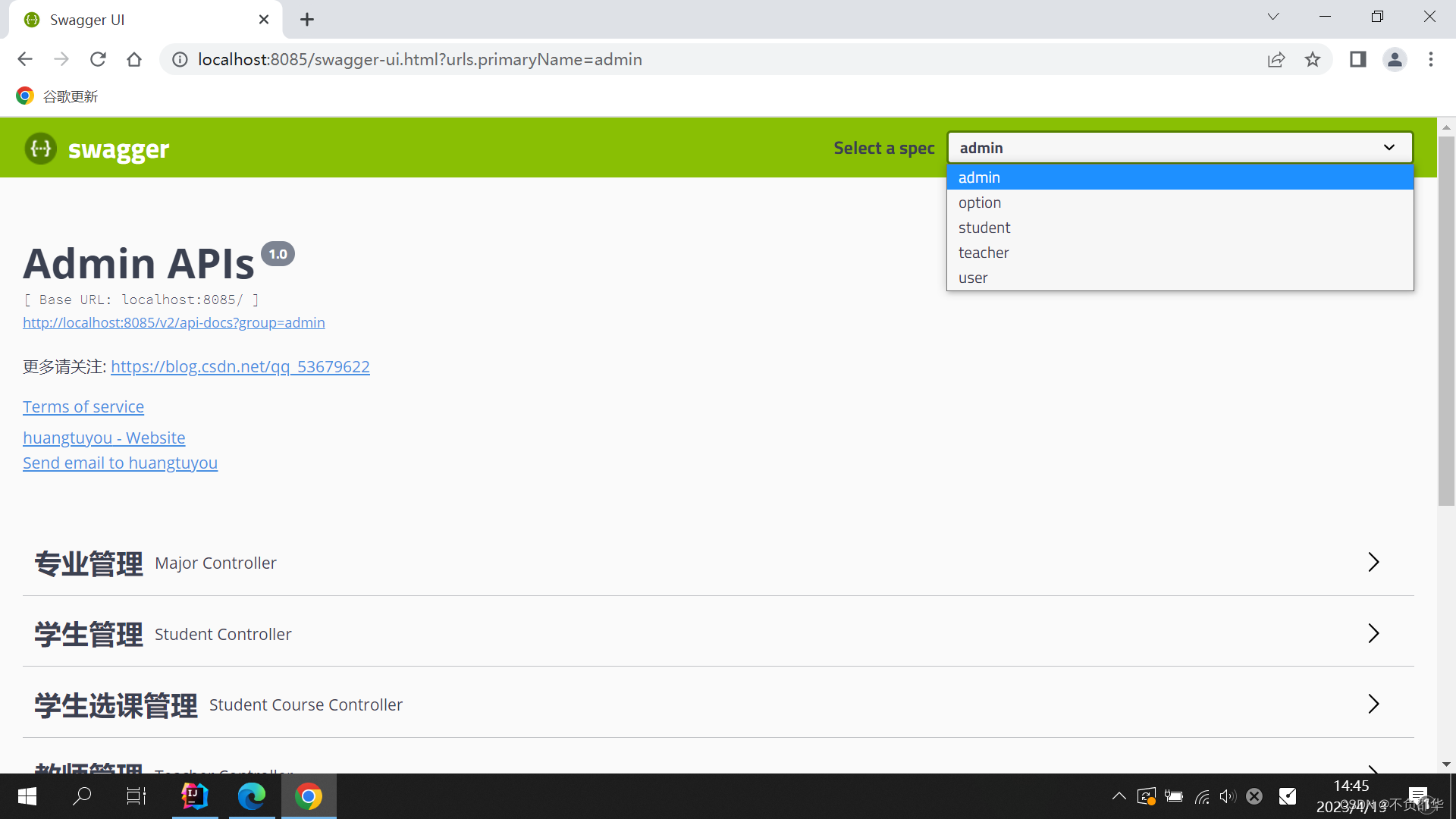The width and height of the screenshot is (1456, 819).
Task: Open the Terms of service link
Action: tap(83, 406)
